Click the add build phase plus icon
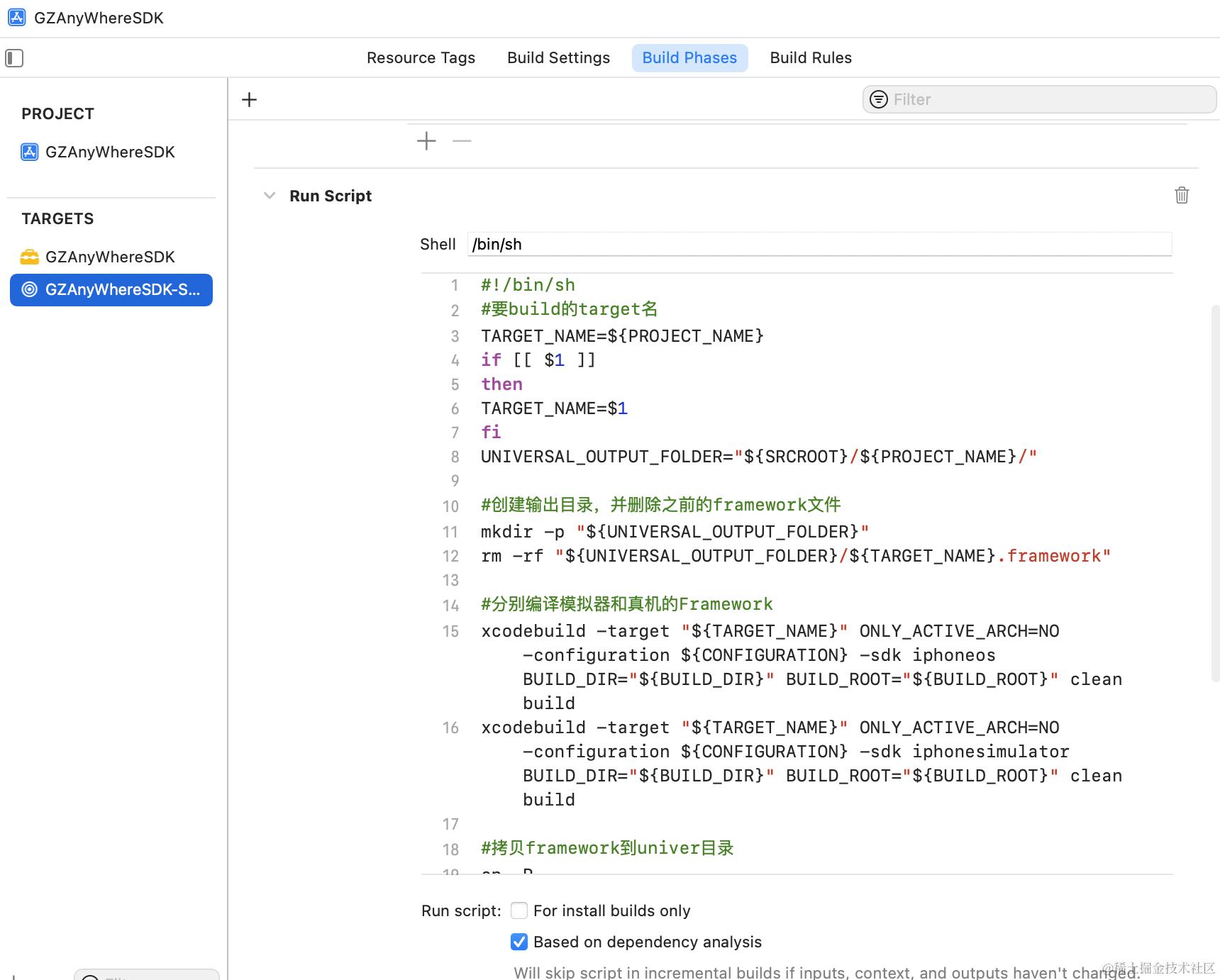The width and height of the screenshot is (1220, 980). pos(249,100)
